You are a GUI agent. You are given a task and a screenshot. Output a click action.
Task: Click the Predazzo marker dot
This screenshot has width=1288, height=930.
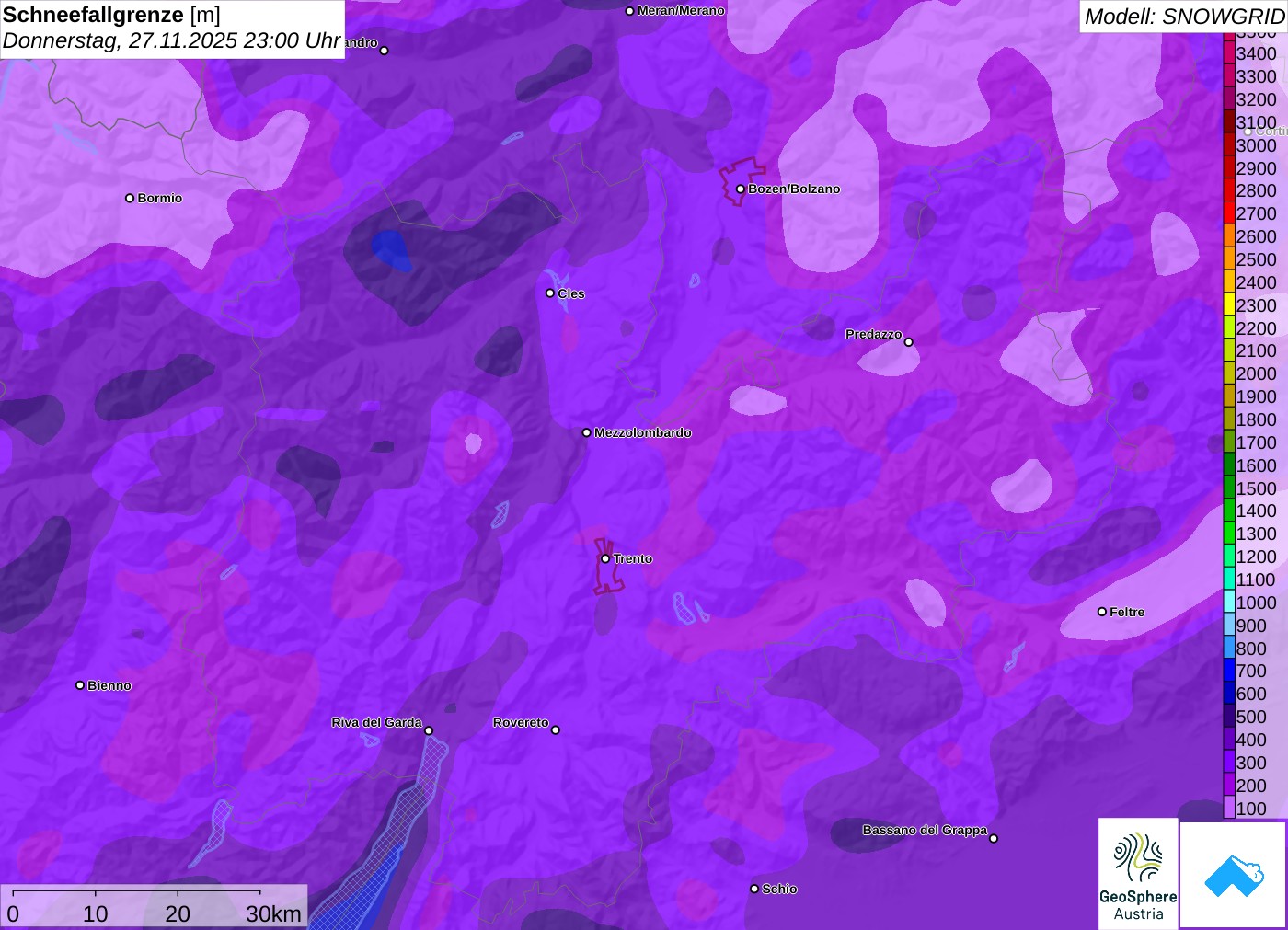pos(908,342)
